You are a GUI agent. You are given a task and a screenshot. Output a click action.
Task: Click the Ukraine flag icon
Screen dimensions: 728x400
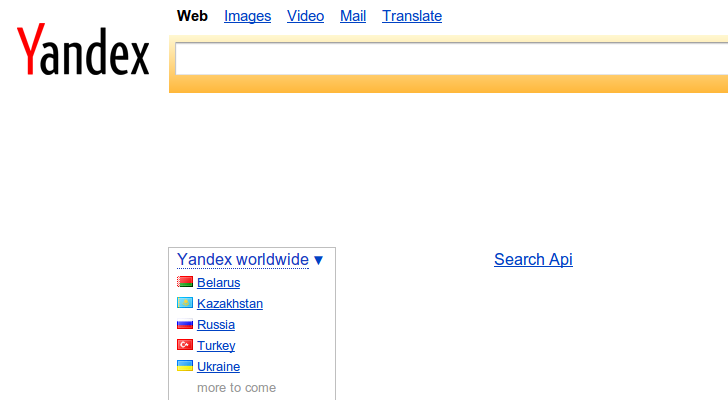click(x=185, y=367)
